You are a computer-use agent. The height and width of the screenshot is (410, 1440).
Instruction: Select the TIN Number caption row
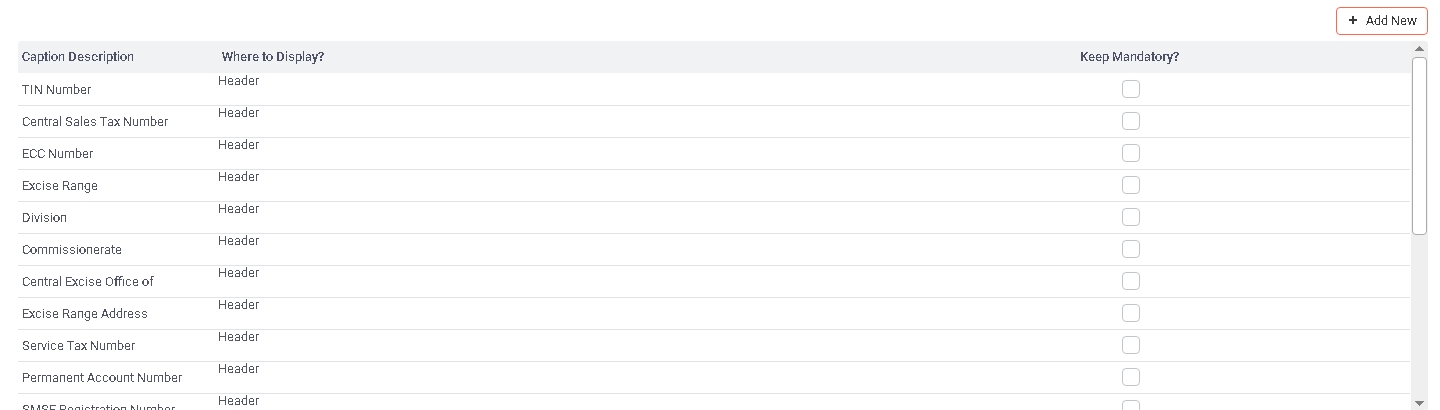(x=57, y=90)
